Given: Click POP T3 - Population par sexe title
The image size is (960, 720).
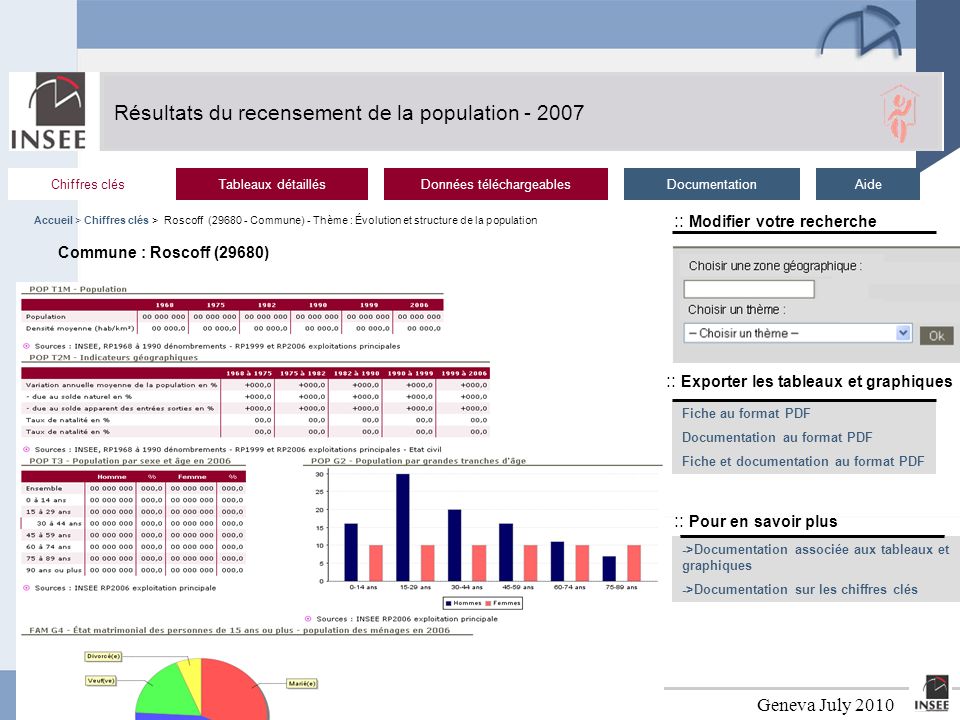Looking at the screenshot, I should click(x=130, y=460).
